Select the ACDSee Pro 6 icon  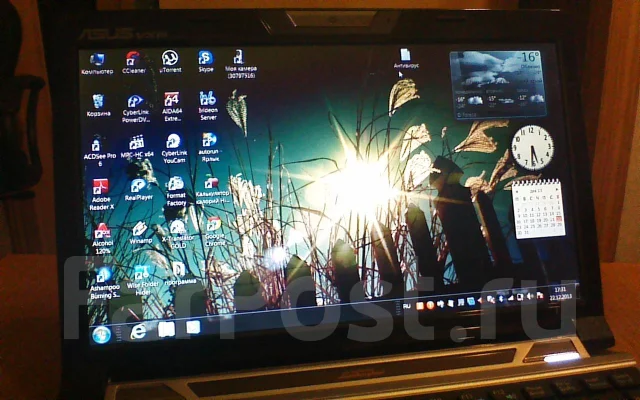point(99,153)
